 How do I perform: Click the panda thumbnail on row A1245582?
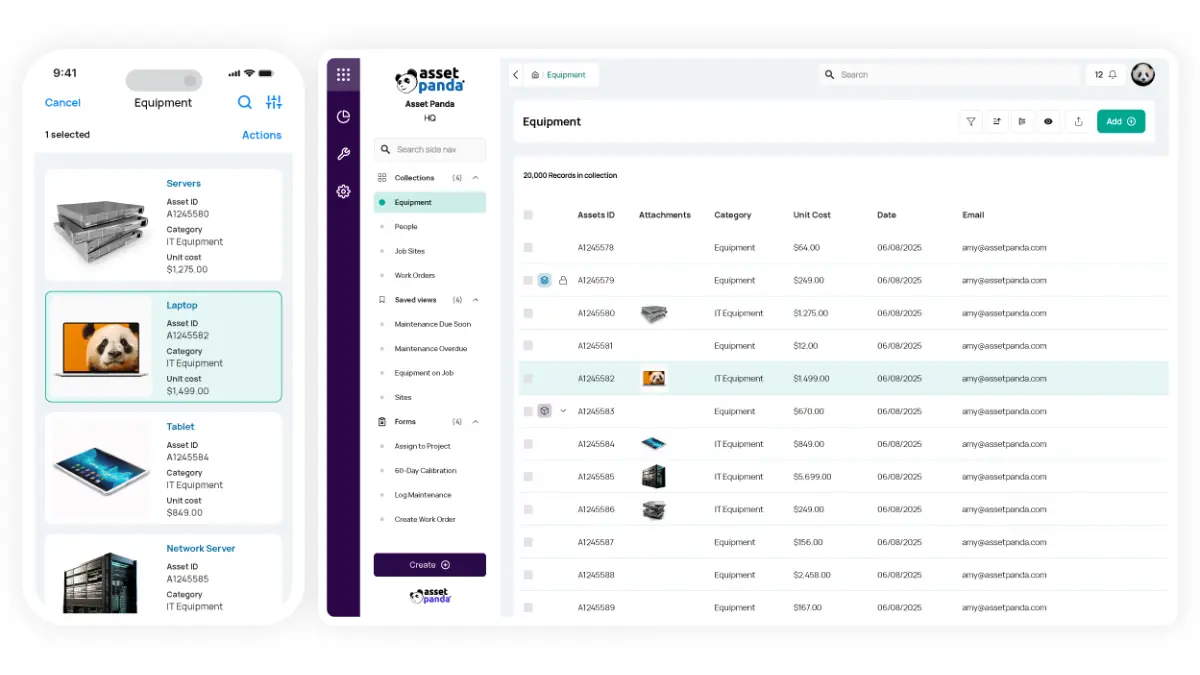653,378
